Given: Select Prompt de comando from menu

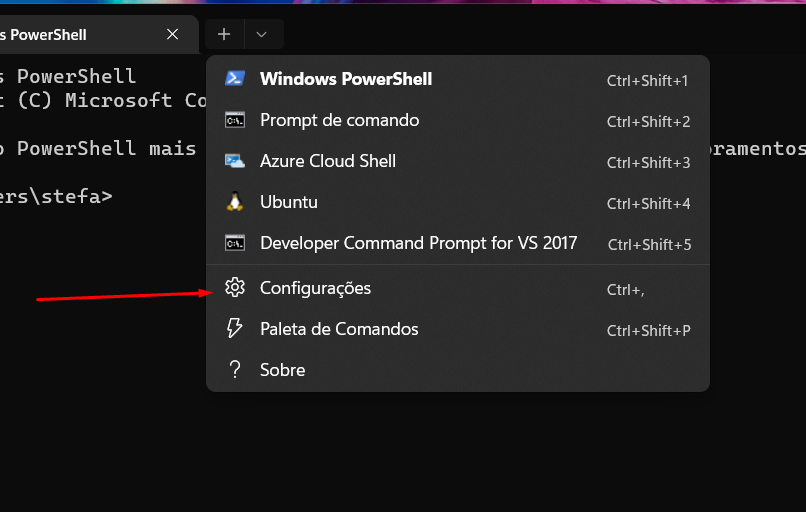Looking at the screenshot, I should click(339, 120).
